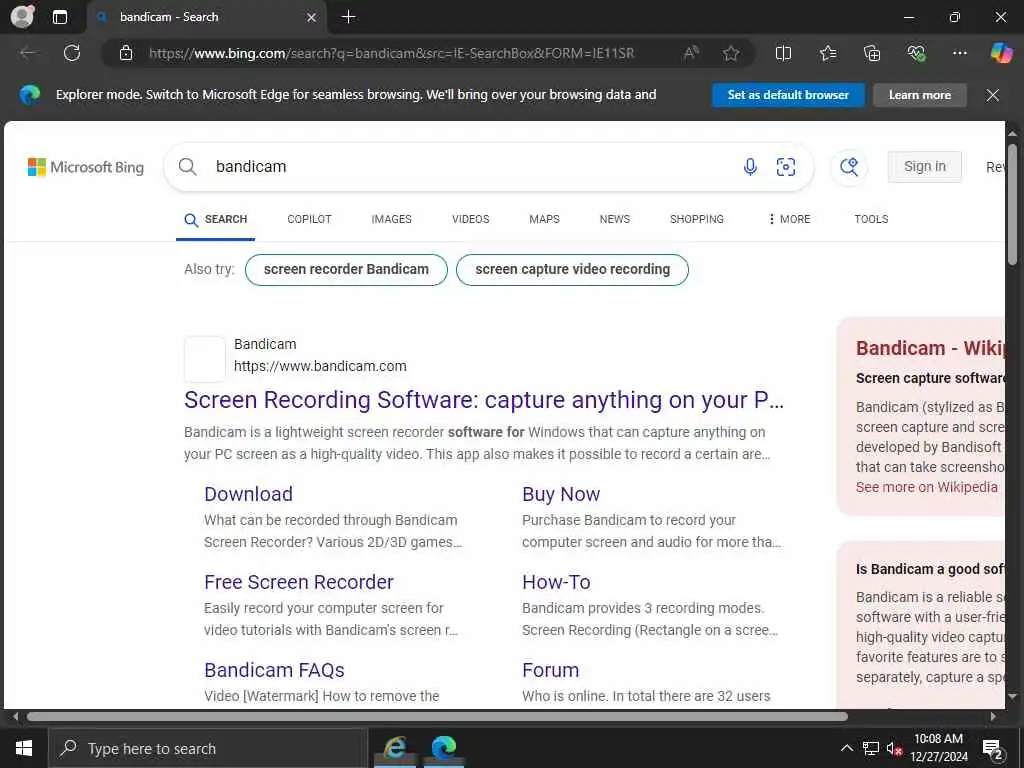Viewport: 1024px width, 768px height.
Task: Open Screen Recording Software result title
Action: 484,400
